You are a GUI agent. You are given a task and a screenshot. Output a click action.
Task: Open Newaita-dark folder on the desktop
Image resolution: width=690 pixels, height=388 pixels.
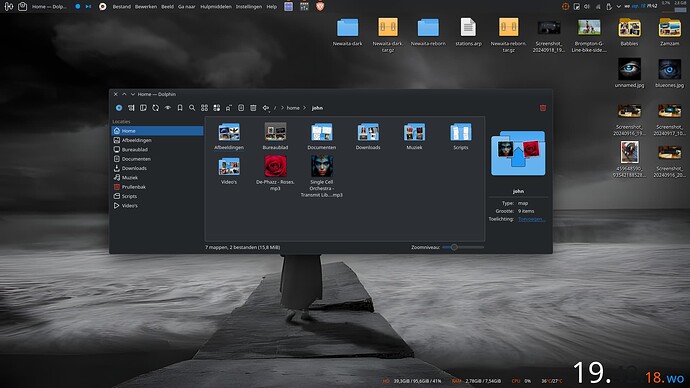(x=348, y=32)
